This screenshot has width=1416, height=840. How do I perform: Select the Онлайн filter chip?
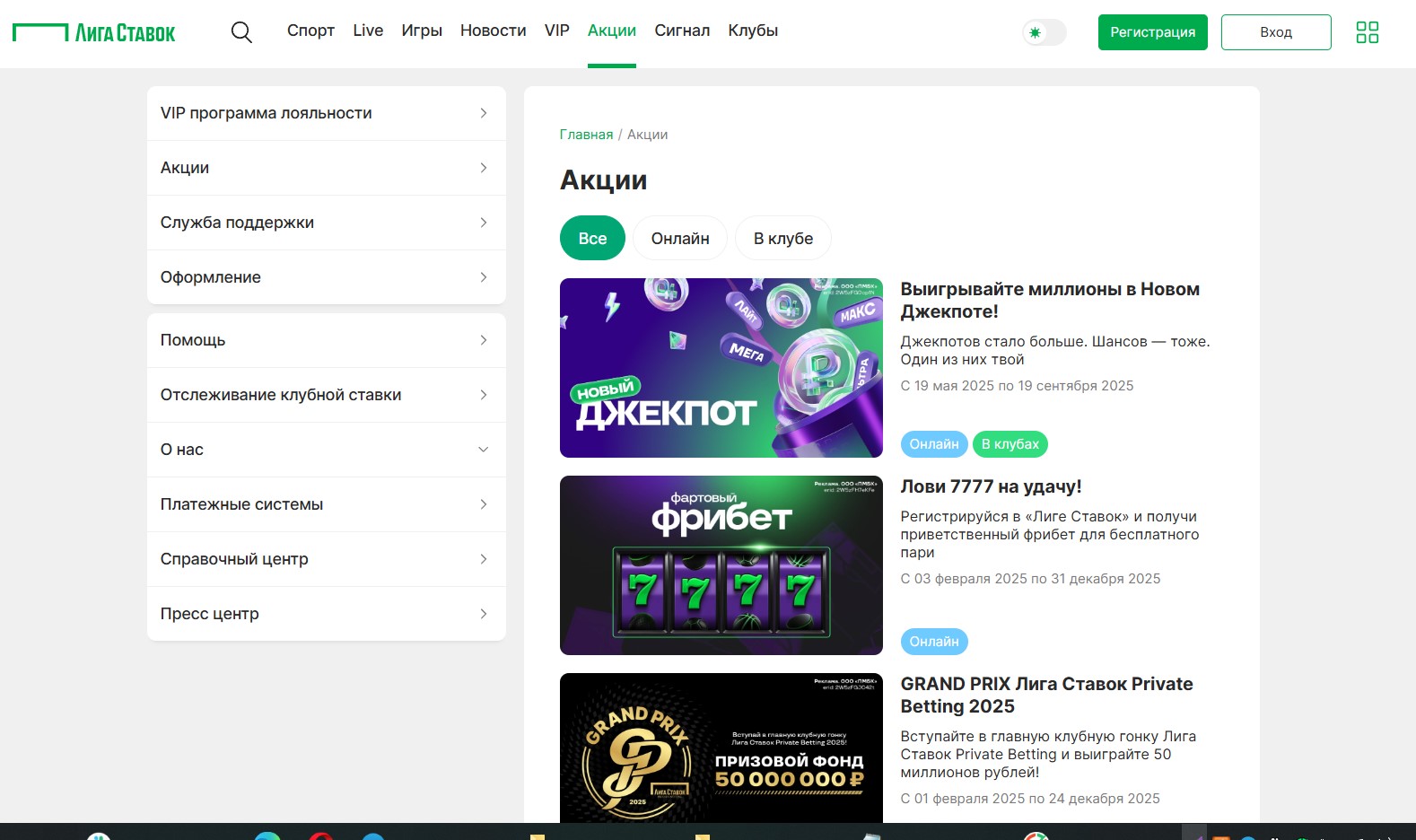(680, 238)
